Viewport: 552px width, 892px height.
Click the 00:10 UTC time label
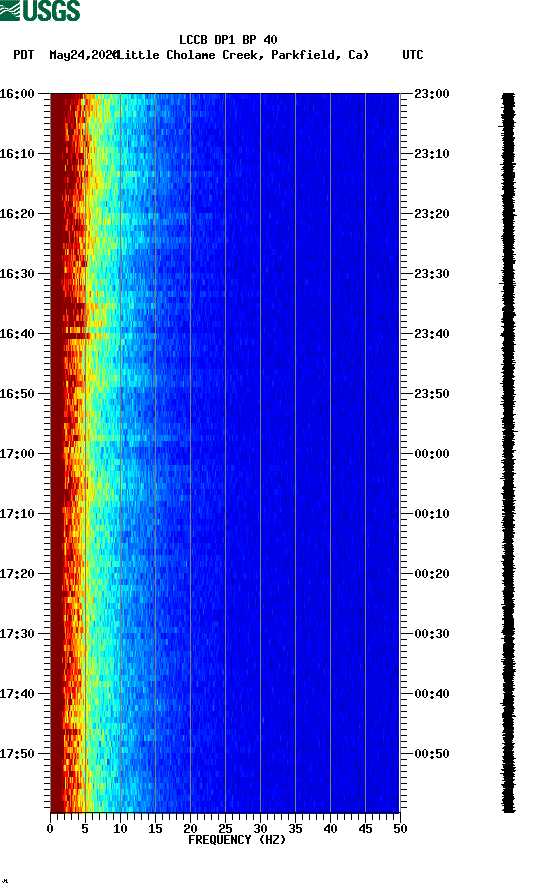[432, 514]
